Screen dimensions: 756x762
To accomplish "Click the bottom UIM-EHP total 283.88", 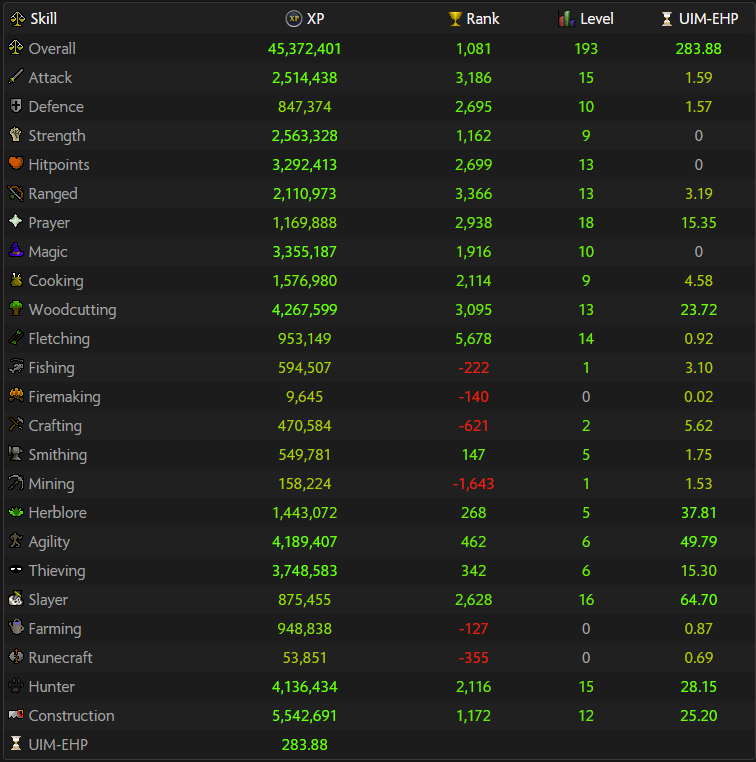I will click(x=305, y=745).
